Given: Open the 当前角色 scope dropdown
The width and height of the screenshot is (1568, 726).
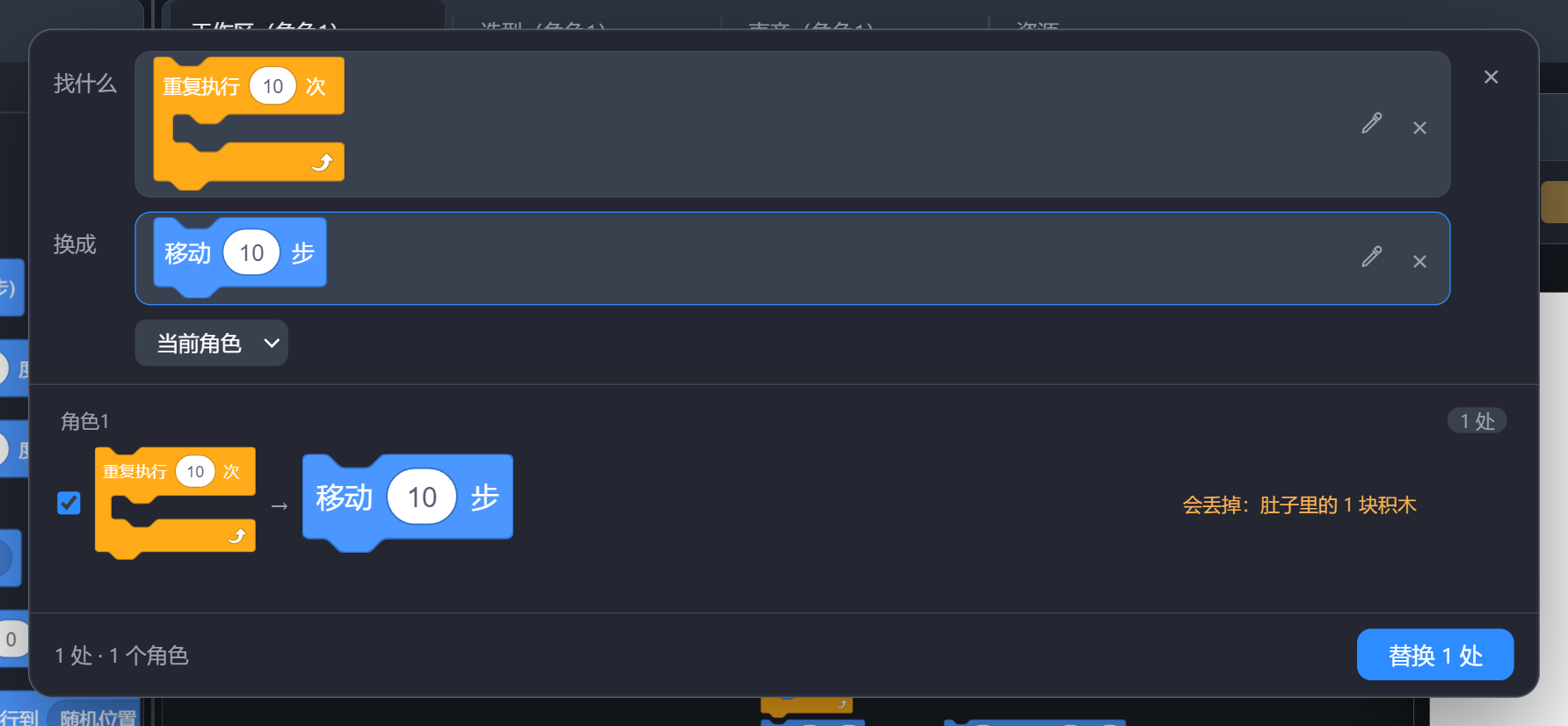Looking at the screenshot, I should coord(212,343).
